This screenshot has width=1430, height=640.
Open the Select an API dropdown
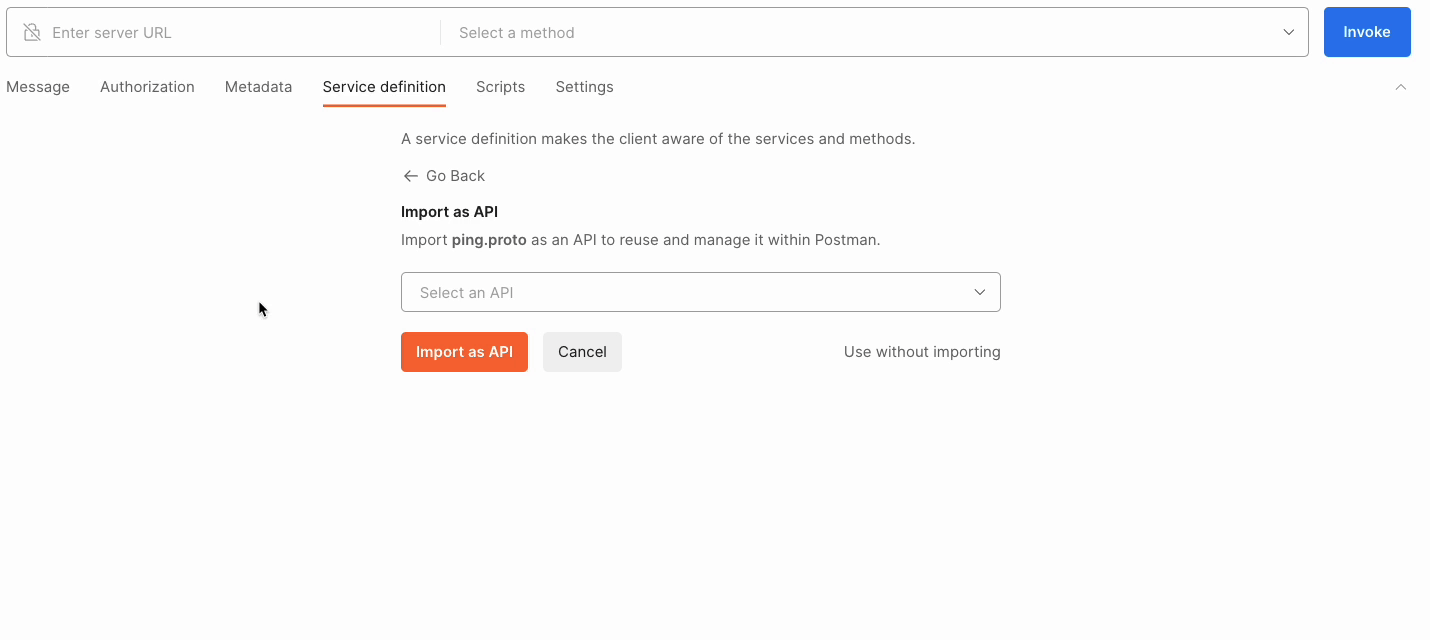point(700,292)
